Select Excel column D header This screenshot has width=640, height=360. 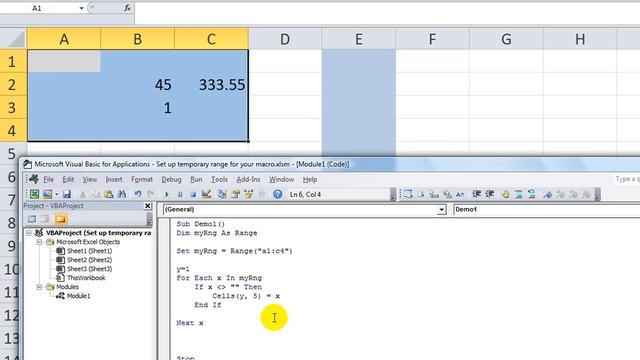[285, 39]
